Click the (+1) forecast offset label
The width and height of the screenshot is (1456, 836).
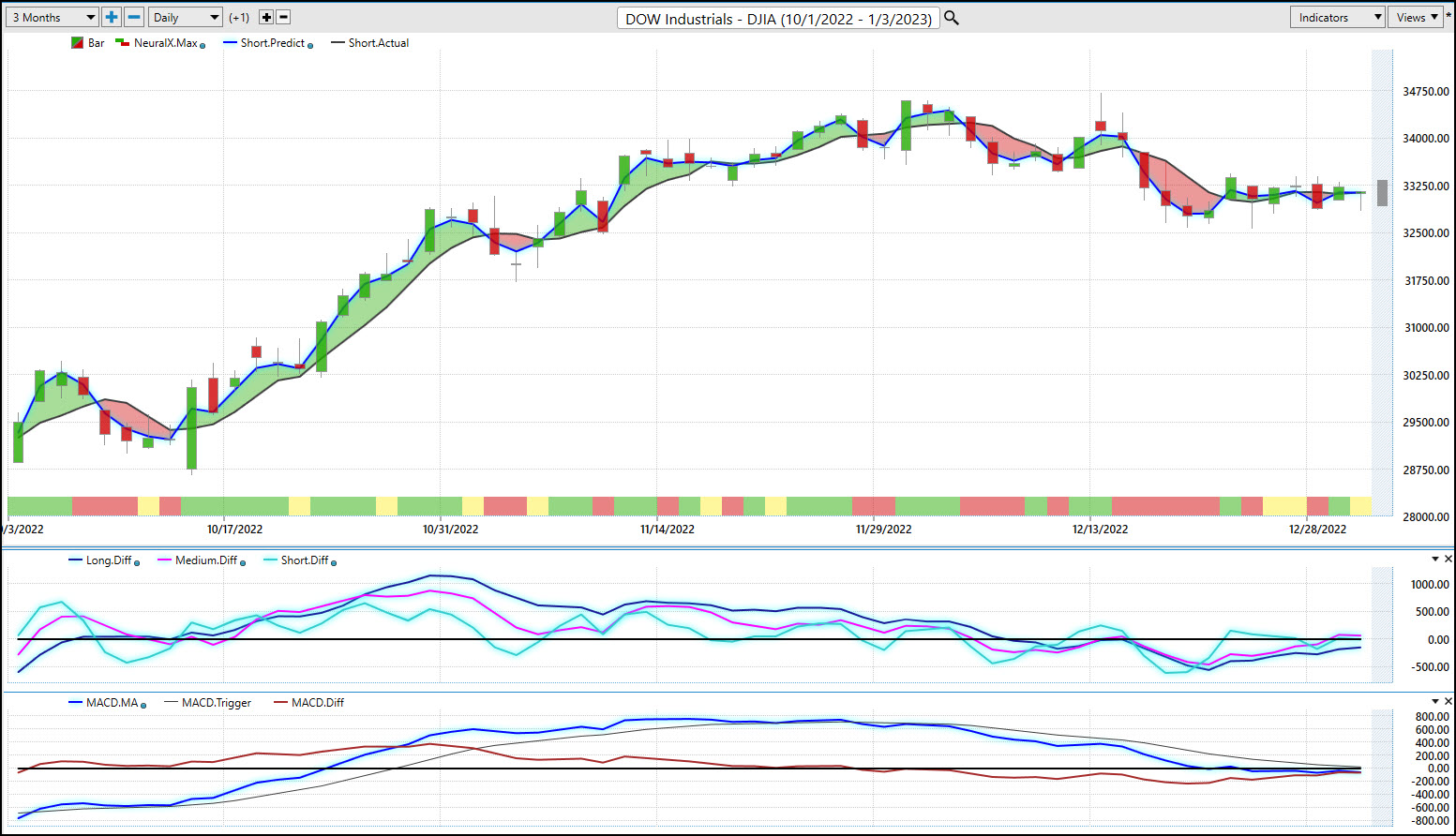[x=239, y=18]
